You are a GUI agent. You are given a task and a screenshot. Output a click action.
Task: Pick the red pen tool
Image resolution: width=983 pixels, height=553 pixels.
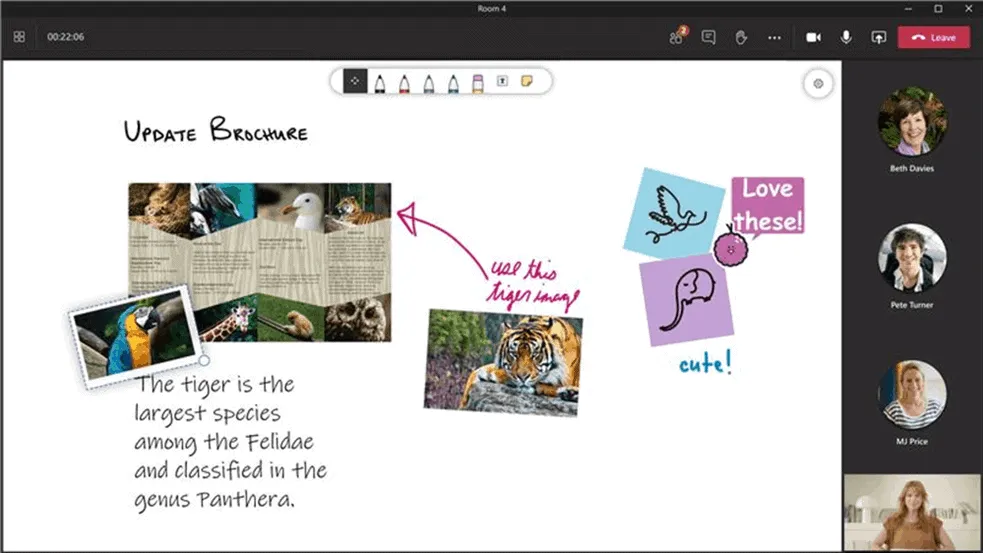(405, 82)
